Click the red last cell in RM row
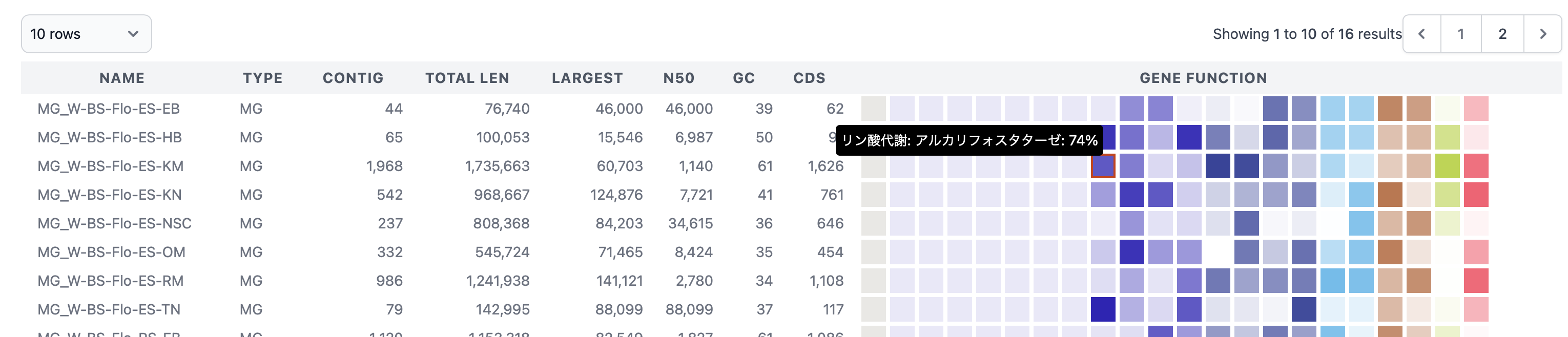The image size is (1568, 337). point(1475,281)
